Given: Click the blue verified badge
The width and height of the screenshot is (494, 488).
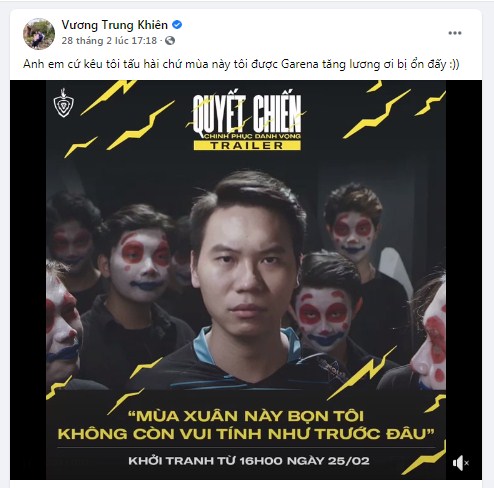Looking at the screenshot, I should [177, 25].
